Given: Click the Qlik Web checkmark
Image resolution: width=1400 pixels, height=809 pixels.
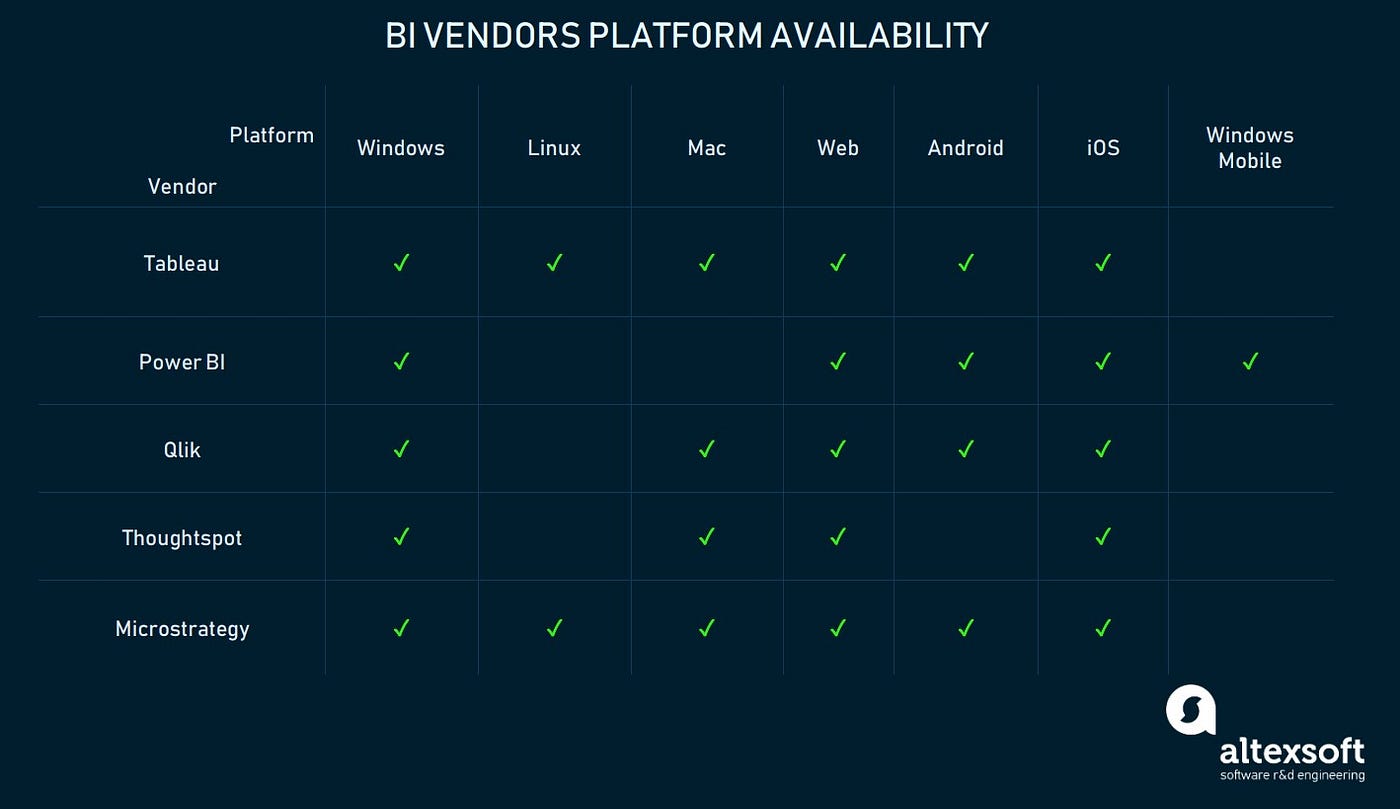Looking at the screenshot, I should pos(838,449).
